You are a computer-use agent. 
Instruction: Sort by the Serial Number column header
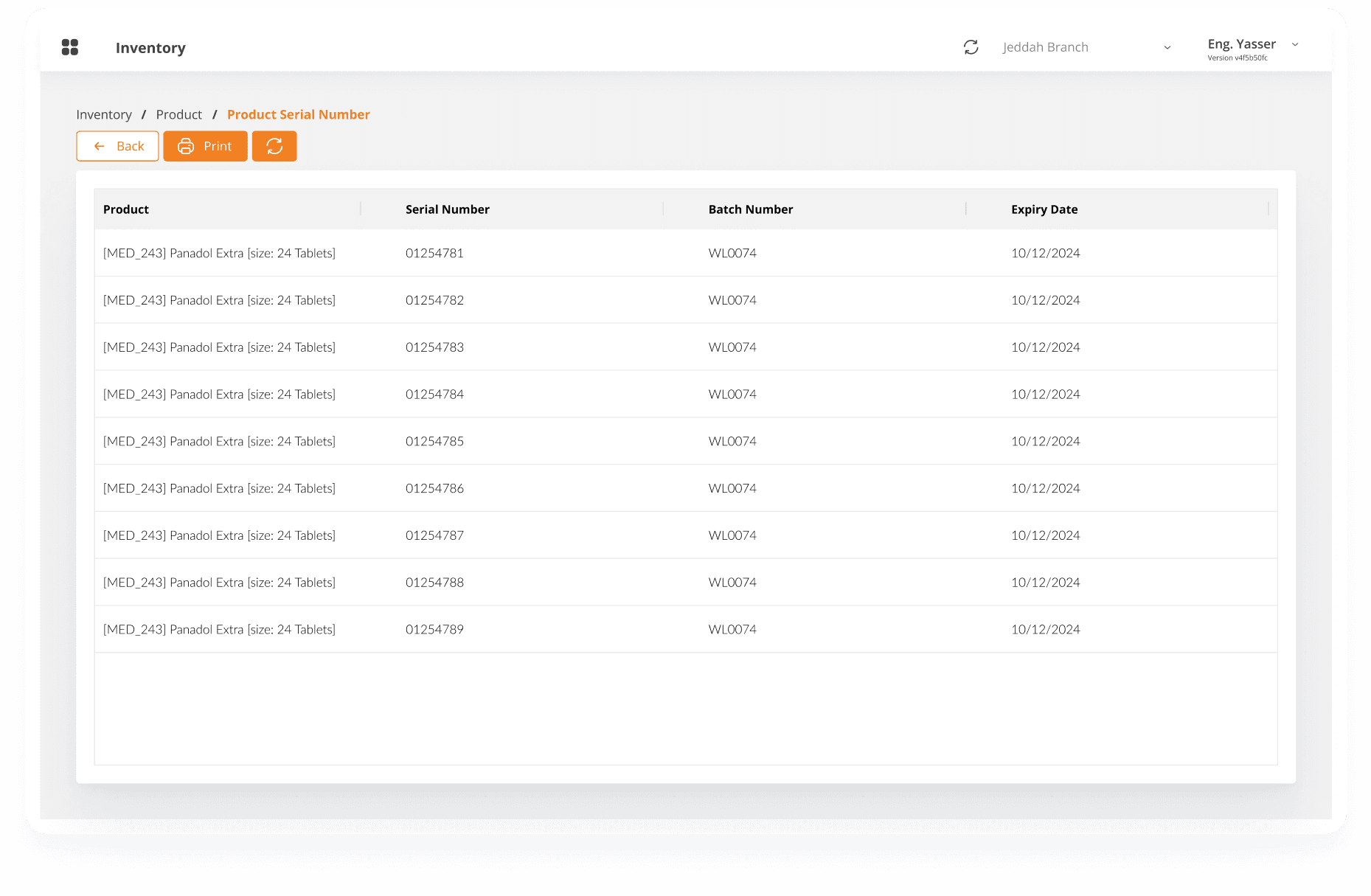pos(447,209)
